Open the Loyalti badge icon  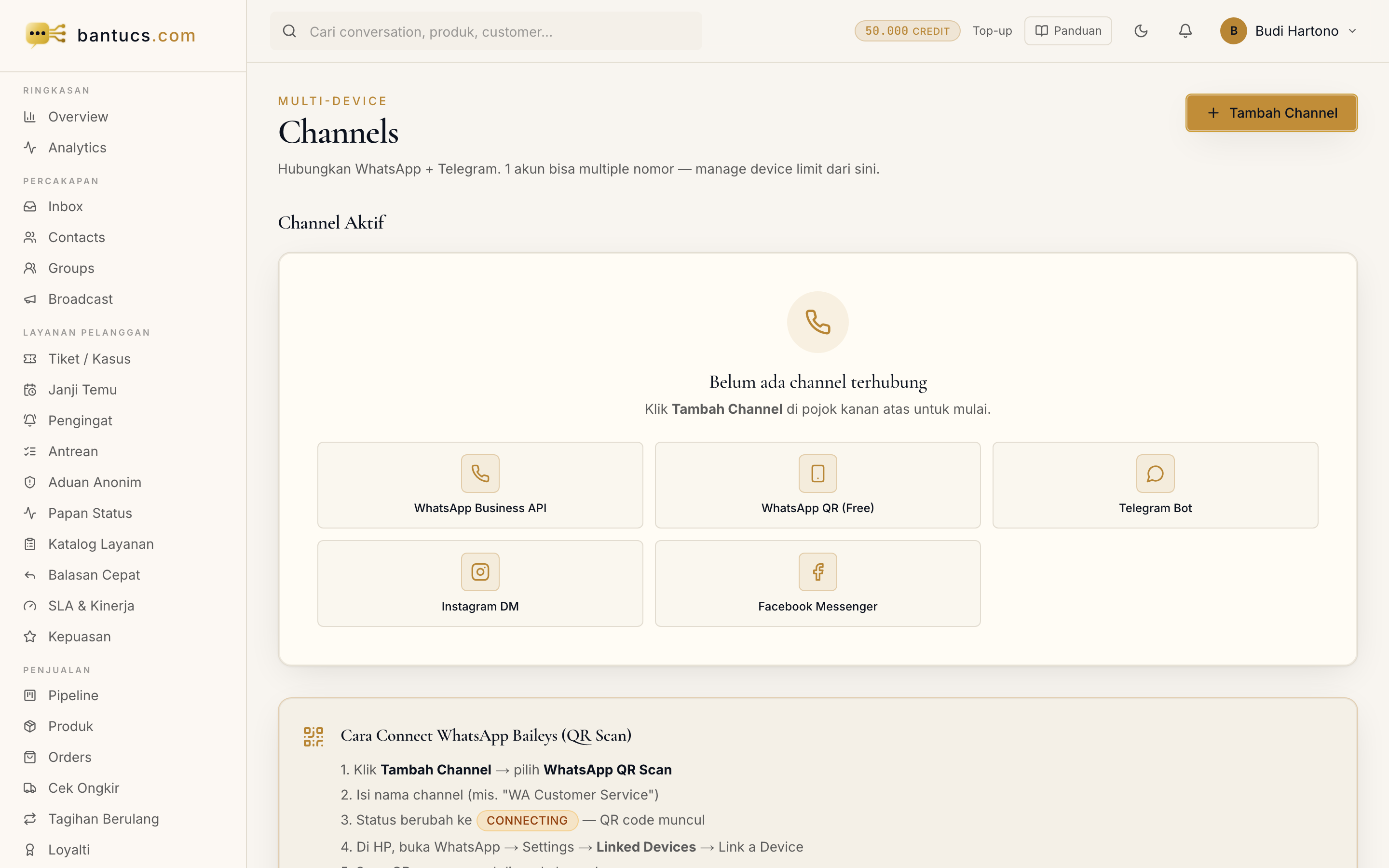coord(30,850)
